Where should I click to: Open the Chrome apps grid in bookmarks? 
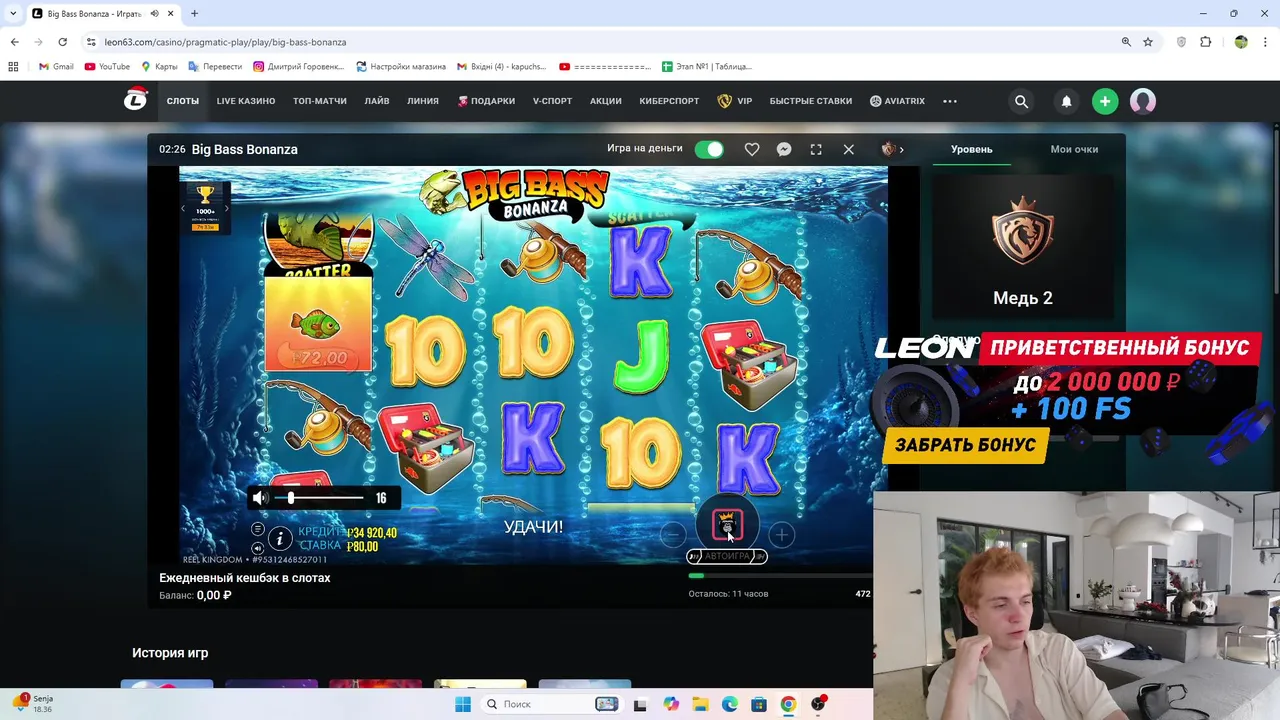[13, 67]
